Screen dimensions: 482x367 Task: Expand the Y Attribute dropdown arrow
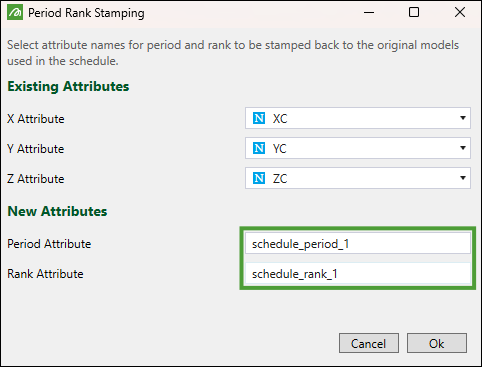[463, 148]
